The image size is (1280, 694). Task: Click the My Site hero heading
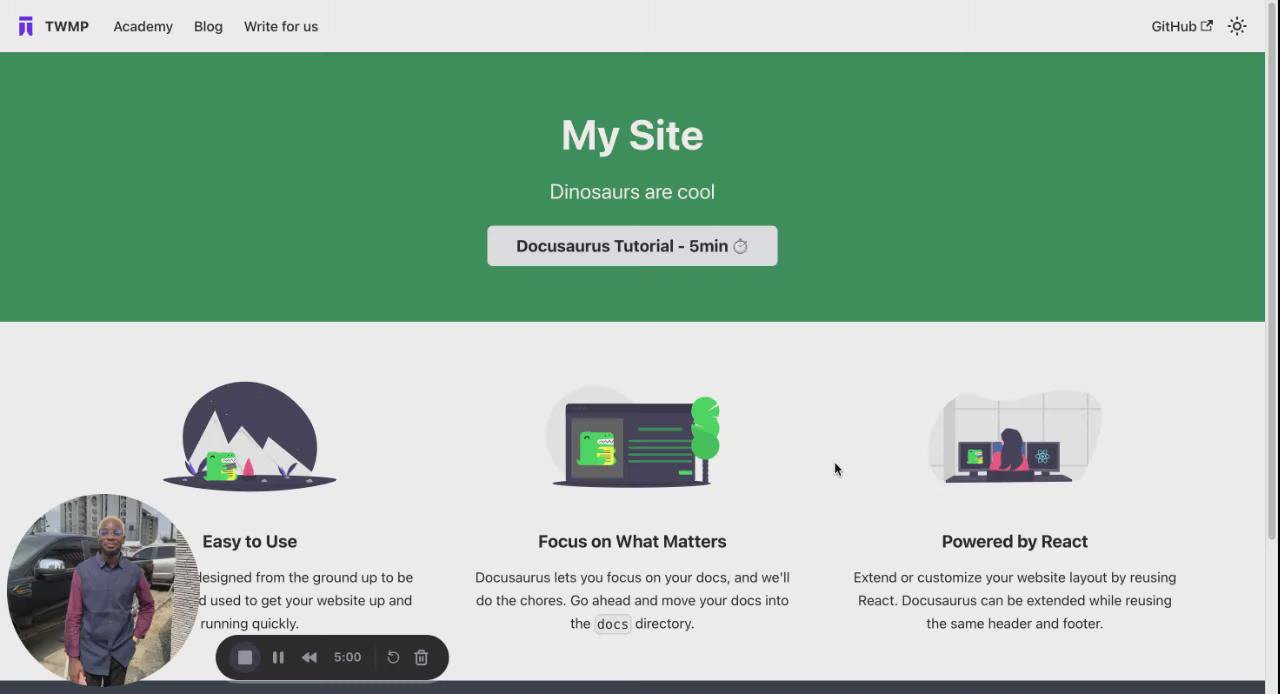632,135
